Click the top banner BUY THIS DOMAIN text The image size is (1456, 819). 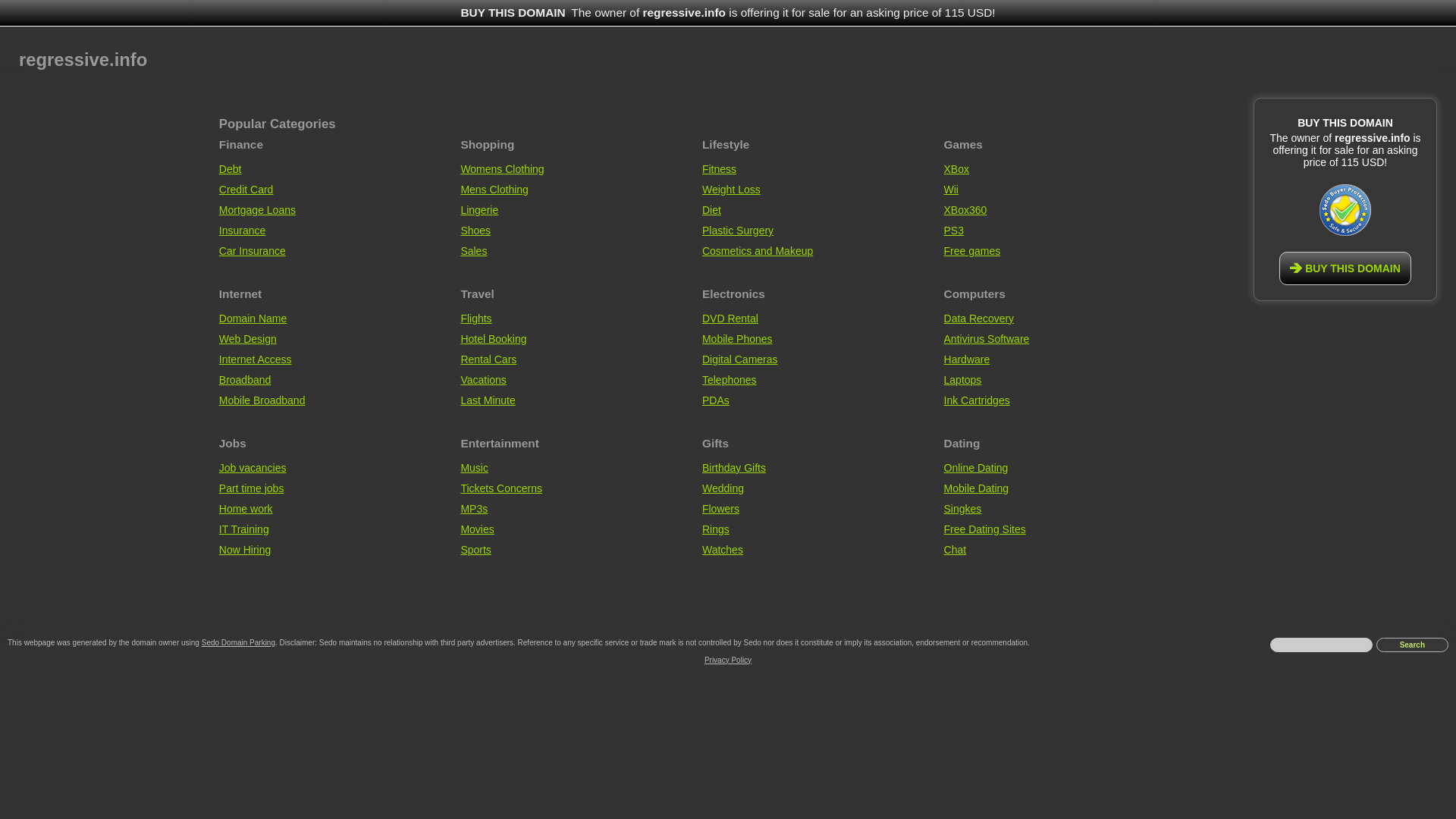tap(513, 13)
